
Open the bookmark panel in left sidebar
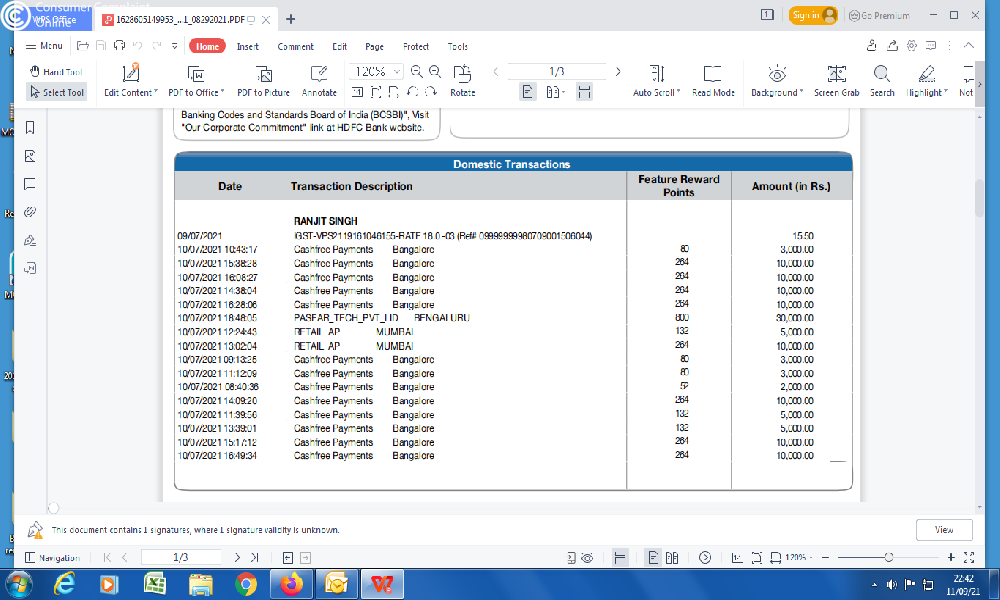[30, 128]
